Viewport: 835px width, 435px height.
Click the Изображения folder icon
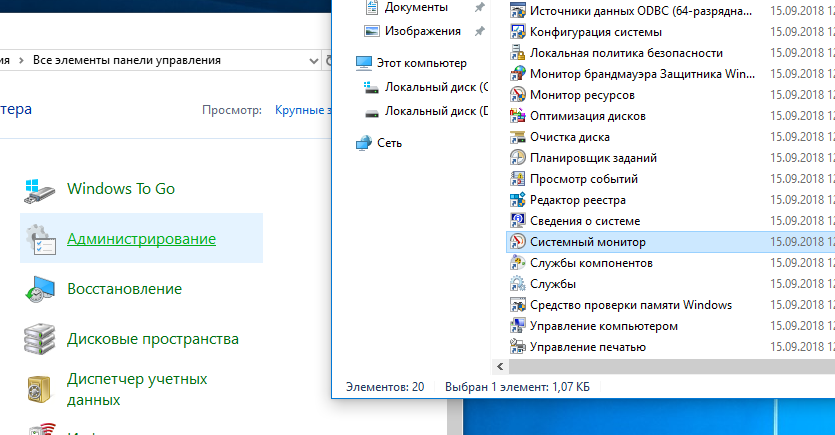click(x=372, y=31)
